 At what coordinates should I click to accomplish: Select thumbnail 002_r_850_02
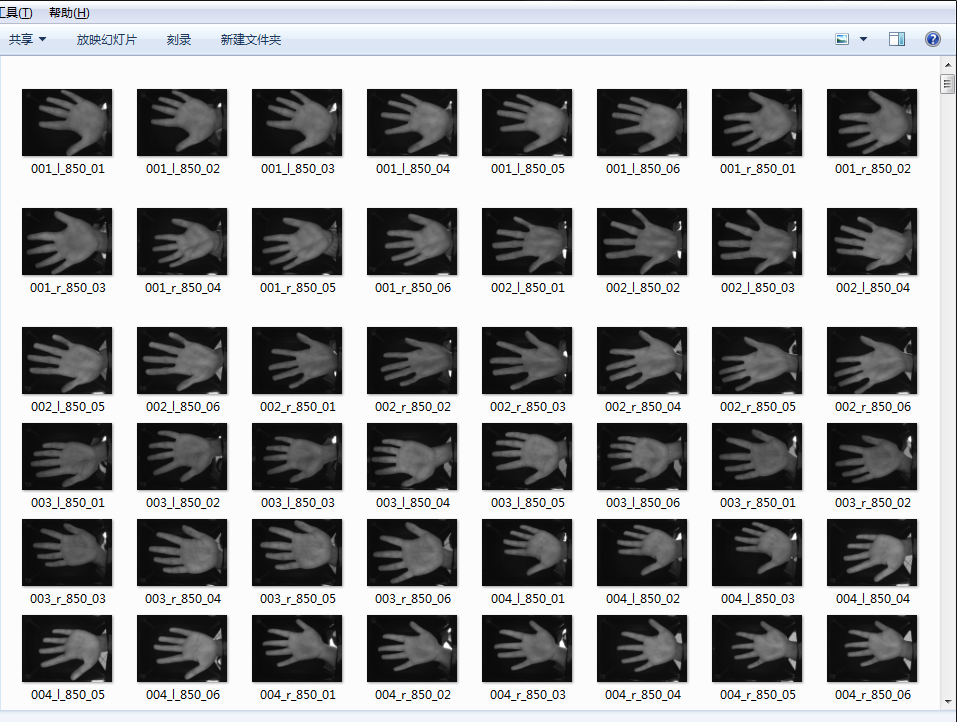coord(412,361)
